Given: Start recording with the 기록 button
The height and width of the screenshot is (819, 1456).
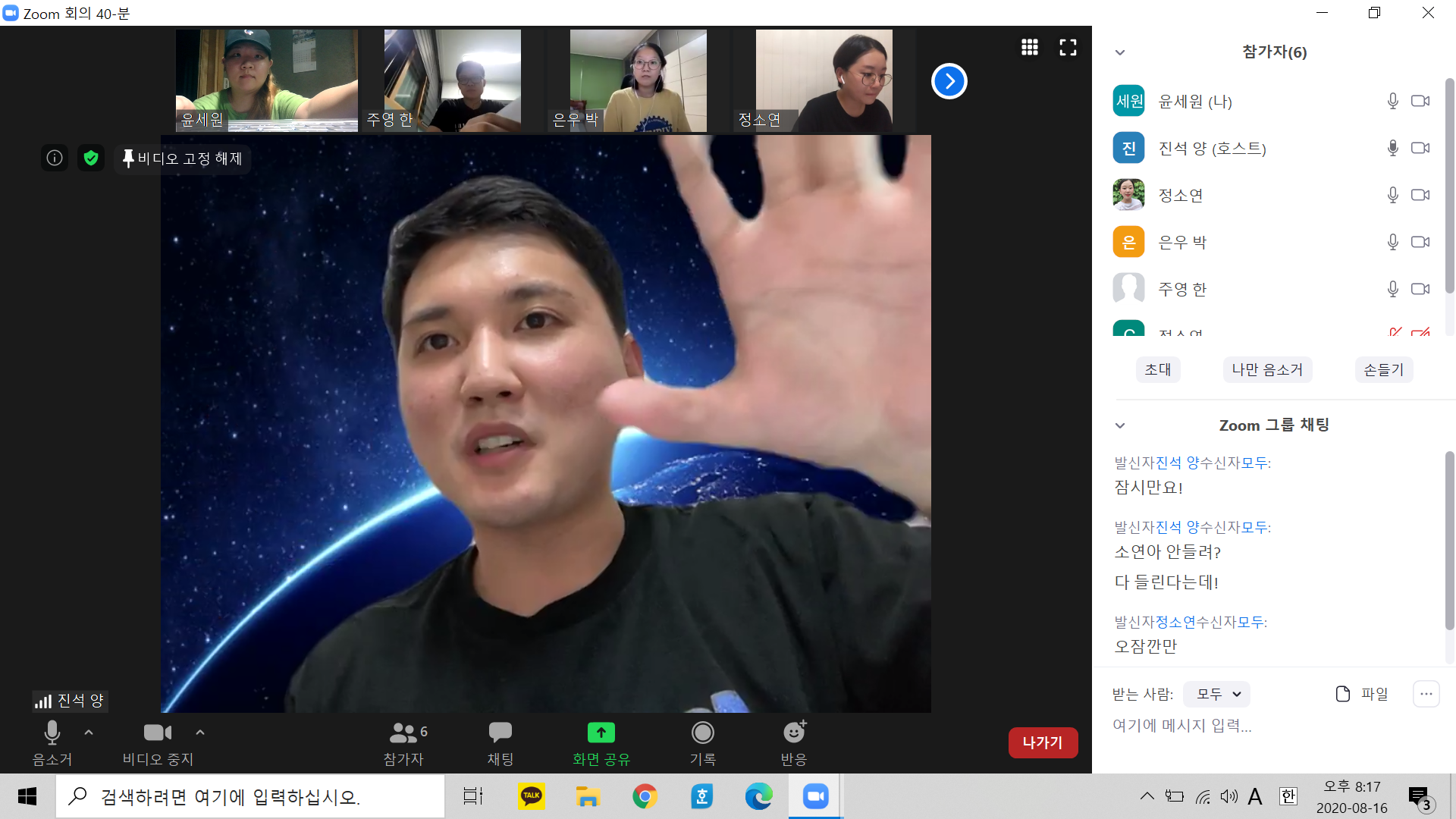Looking at the screenshot, I should click(x=703, y=742).
